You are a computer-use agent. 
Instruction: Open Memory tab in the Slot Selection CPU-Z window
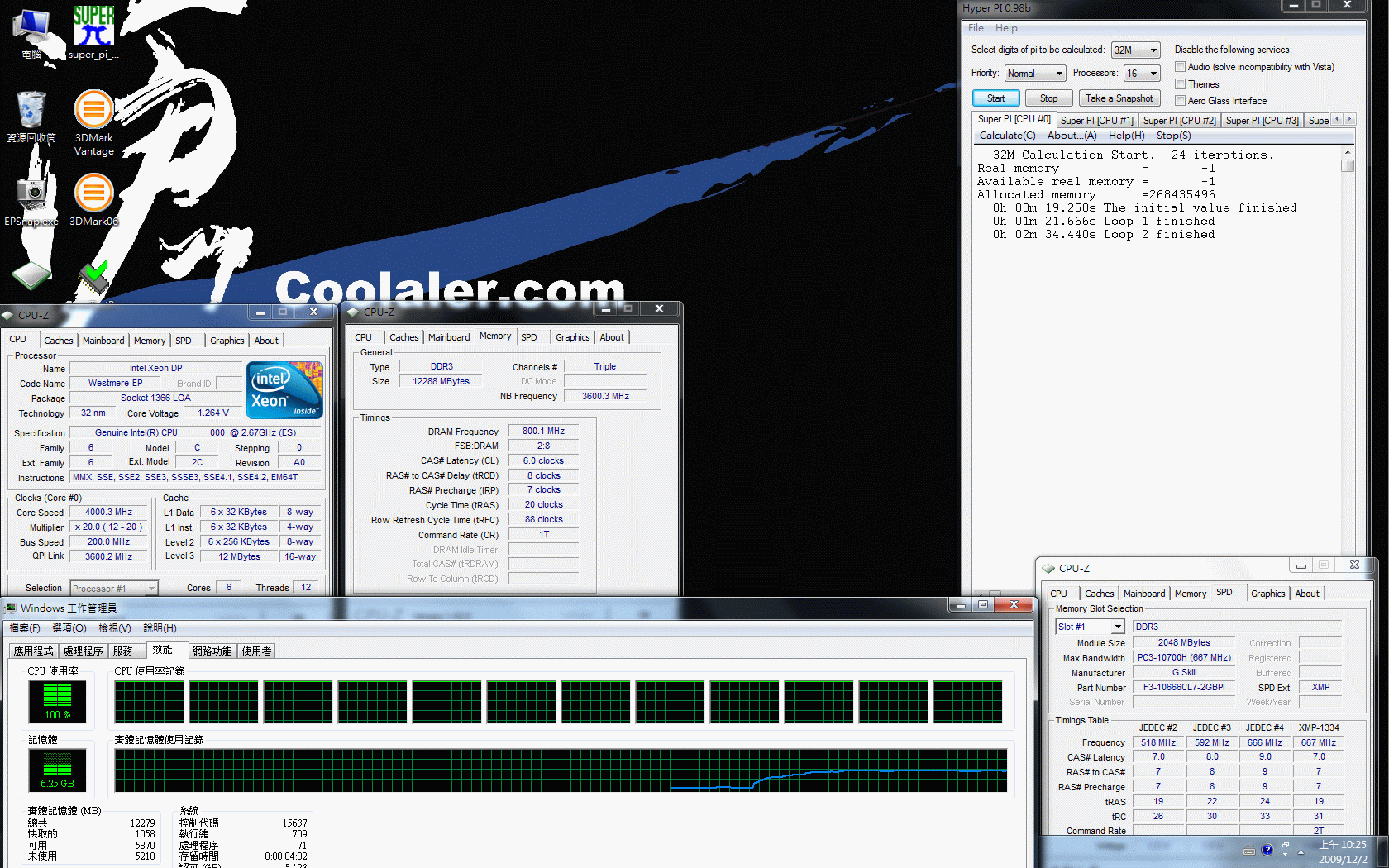tap(1190, 594)
